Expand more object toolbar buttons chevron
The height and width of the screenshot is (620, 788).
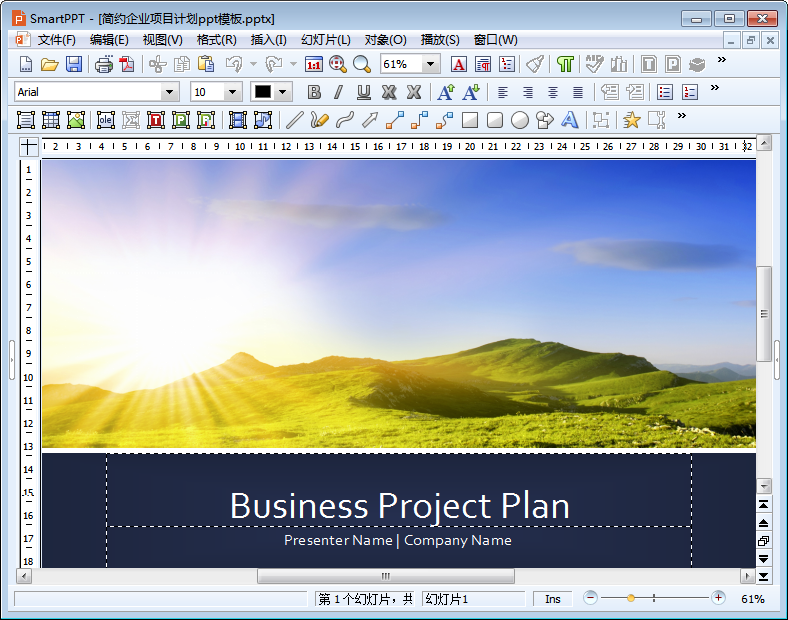681,116
